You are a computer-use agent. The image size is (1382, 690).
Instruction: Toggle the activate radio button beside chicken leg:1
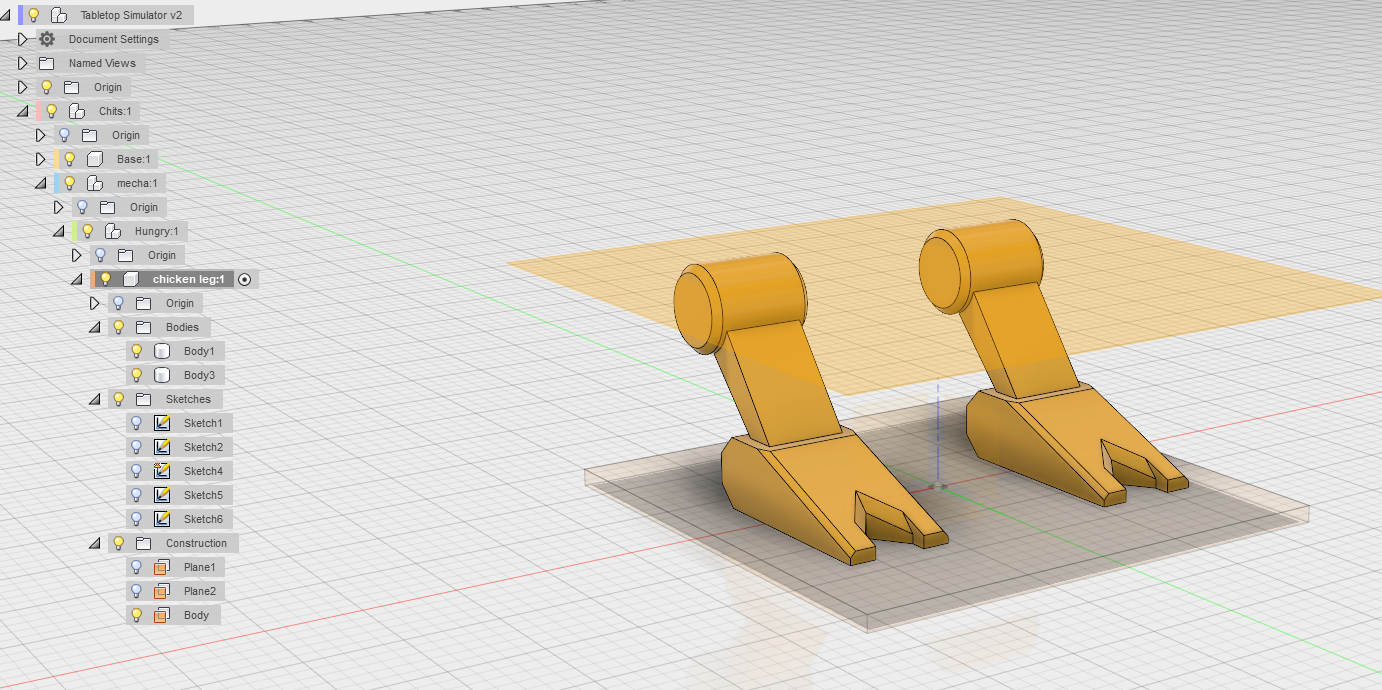[245, 279]
